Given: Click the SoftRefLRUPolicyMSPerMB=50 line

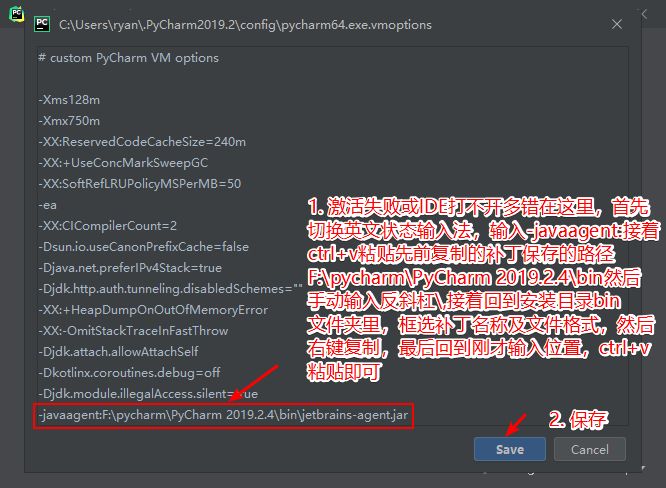Looking at the screenshot, I should pos(140,184).
